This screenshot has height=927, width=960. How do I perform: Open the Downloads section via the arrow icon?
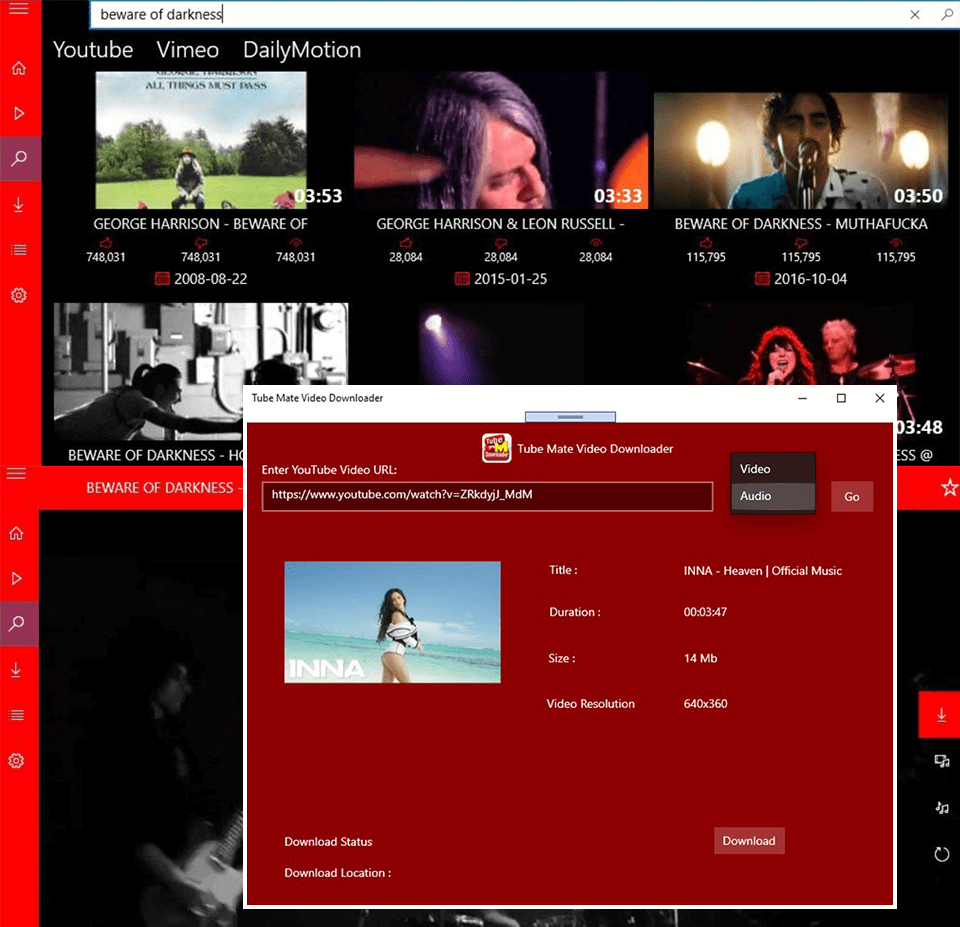click(18, 203)
